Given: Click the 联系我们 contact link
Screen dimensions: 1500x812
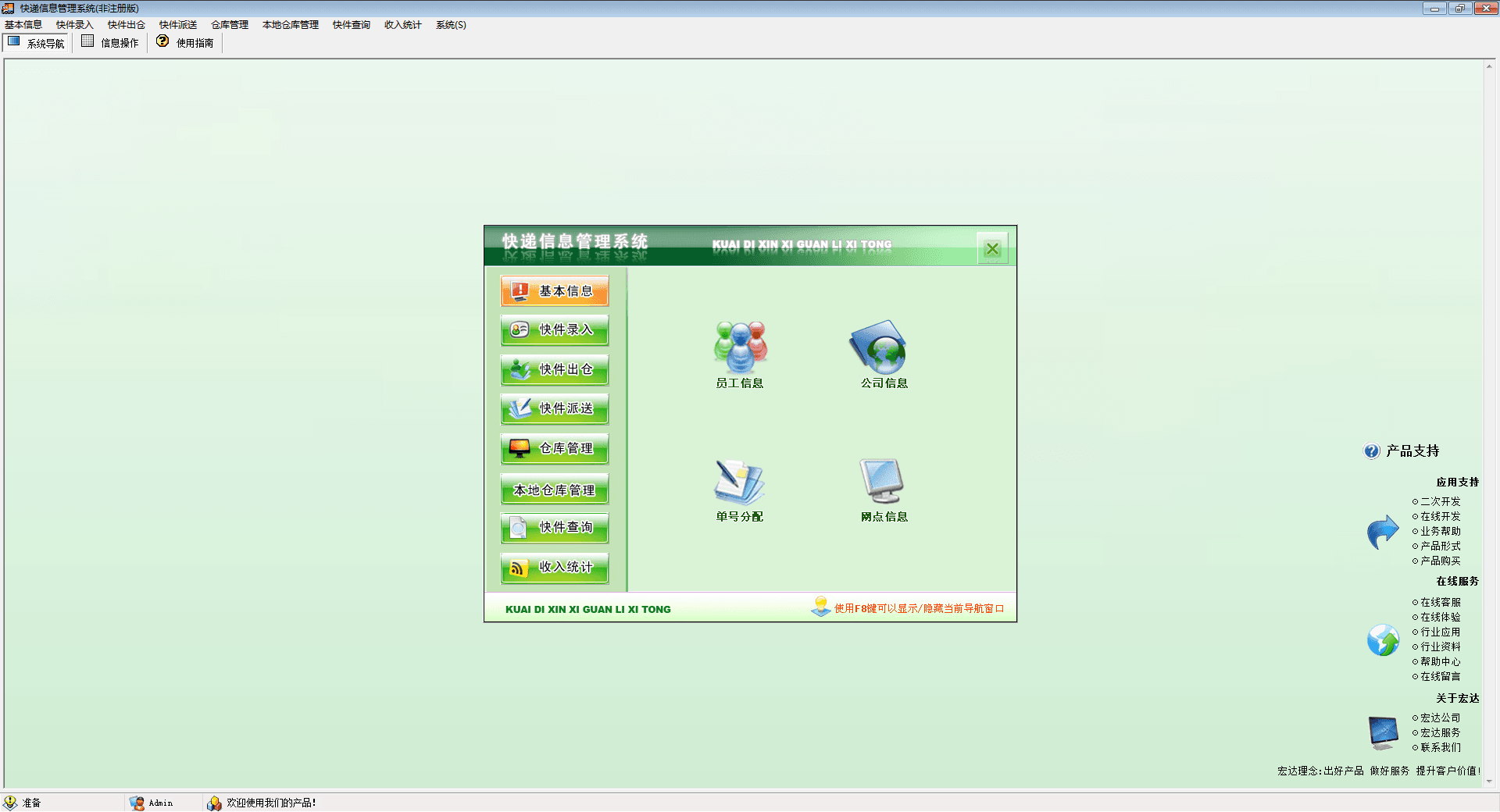Looking at the screenshot, I should 1440,748.
